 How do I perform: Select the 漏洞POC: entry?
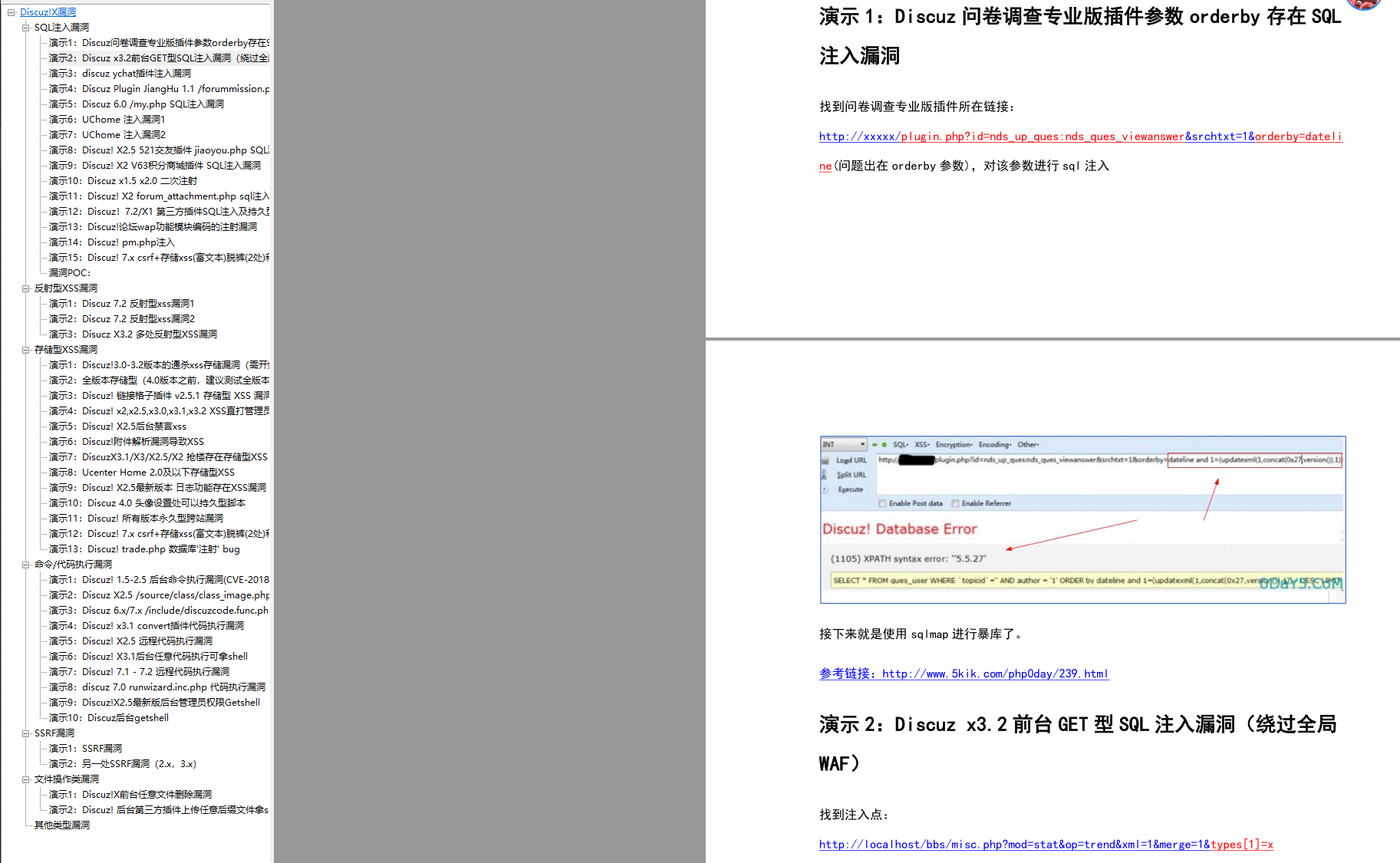tap(70, 273)
